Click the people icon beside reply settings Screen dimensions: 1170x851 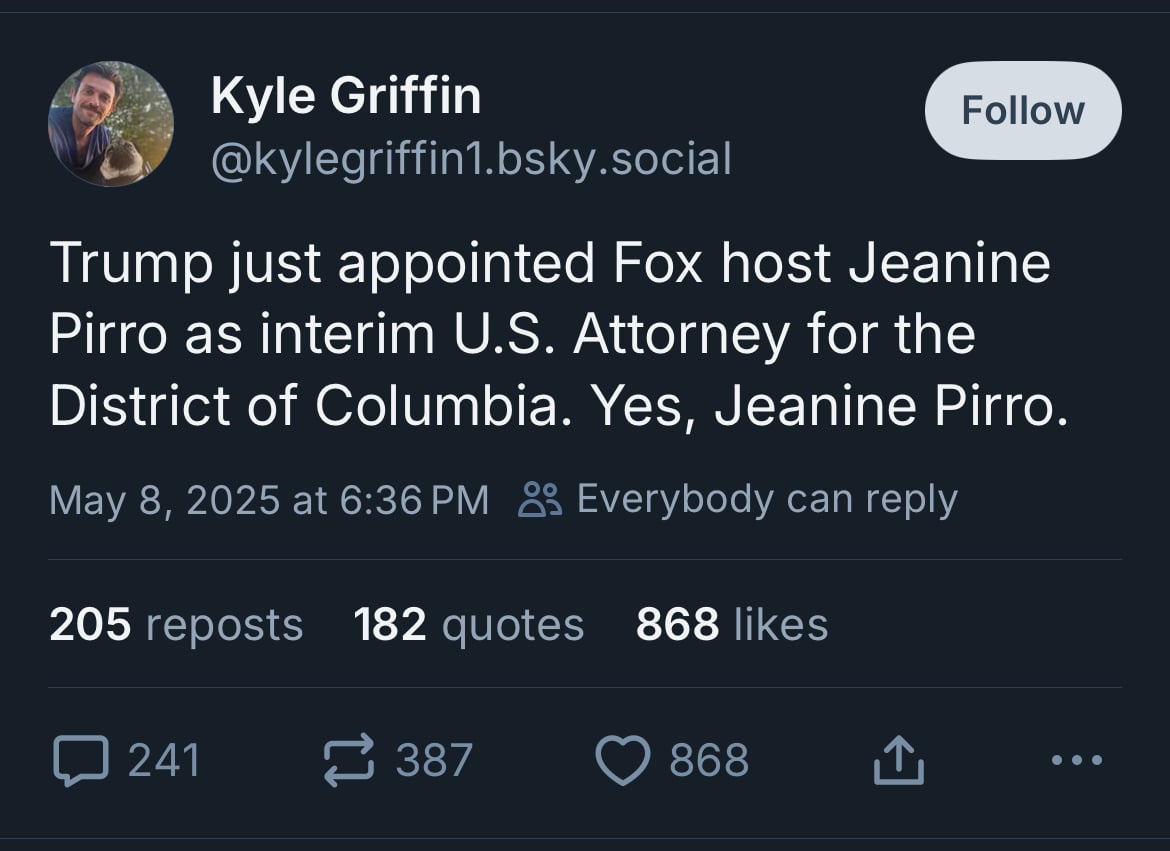[x=541, y=498]
